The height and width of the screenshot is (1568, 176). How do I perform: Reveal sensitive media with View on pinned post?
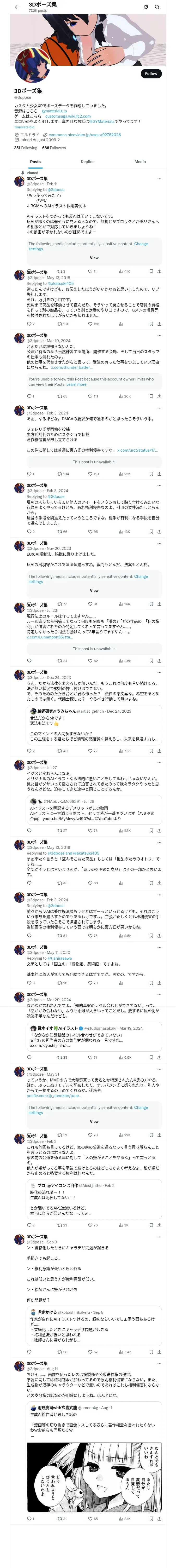(x=94, y=257)
